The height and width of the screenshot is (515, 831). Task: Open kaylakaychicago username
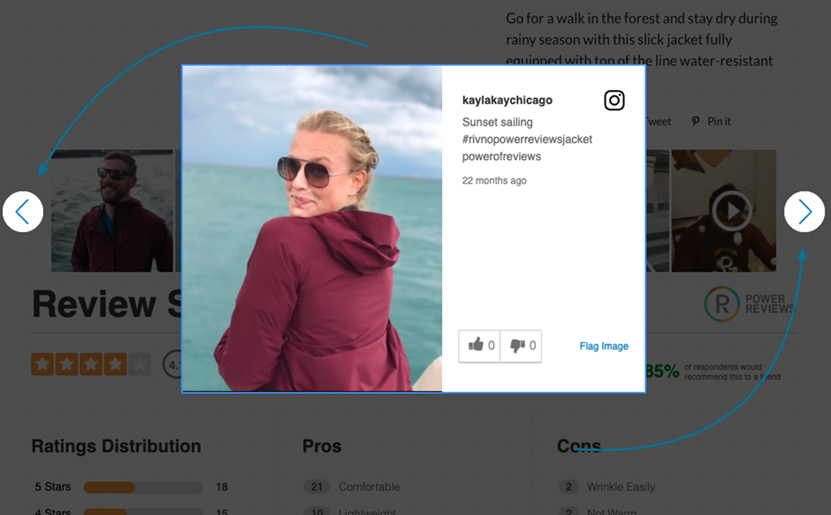(x=507, y=100)
